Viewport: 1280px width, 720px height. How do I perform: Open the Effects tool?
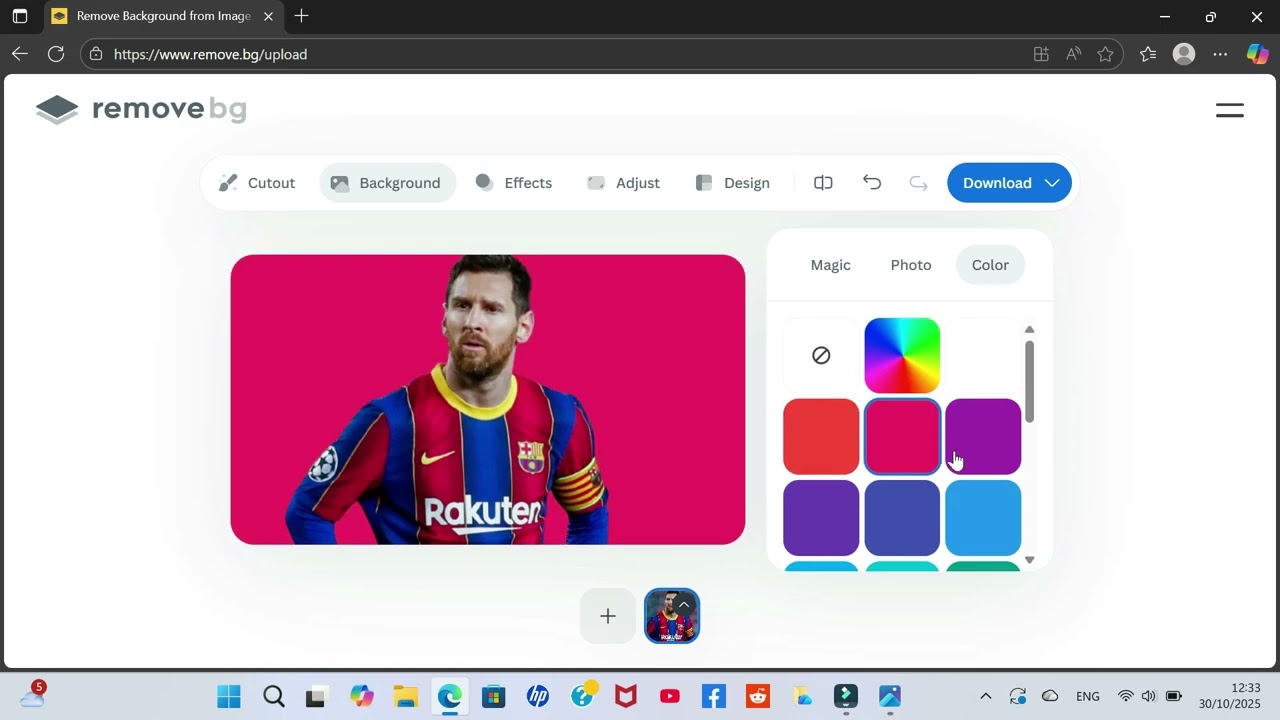514,183
